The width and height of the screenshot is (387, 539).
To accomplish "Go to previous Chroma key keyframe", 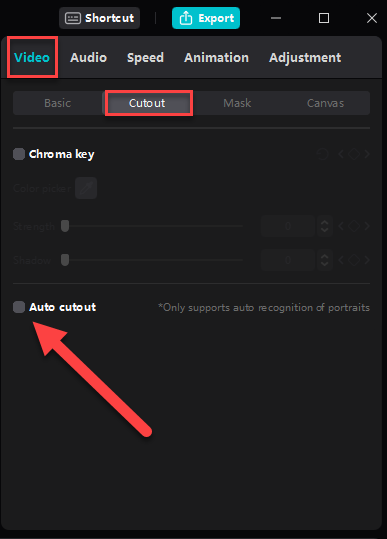I will click(x=341, y=154).
